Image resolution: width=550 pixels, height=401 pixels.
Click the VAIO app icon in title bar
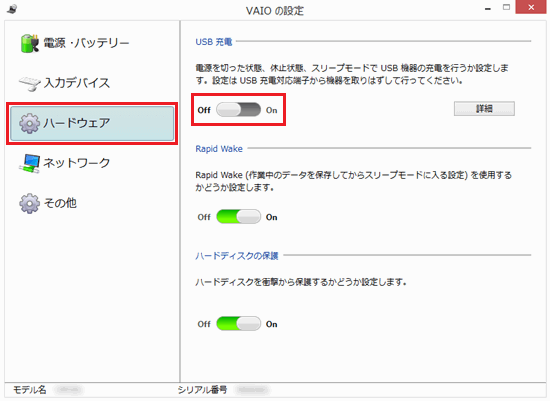(x=12, y=8)
